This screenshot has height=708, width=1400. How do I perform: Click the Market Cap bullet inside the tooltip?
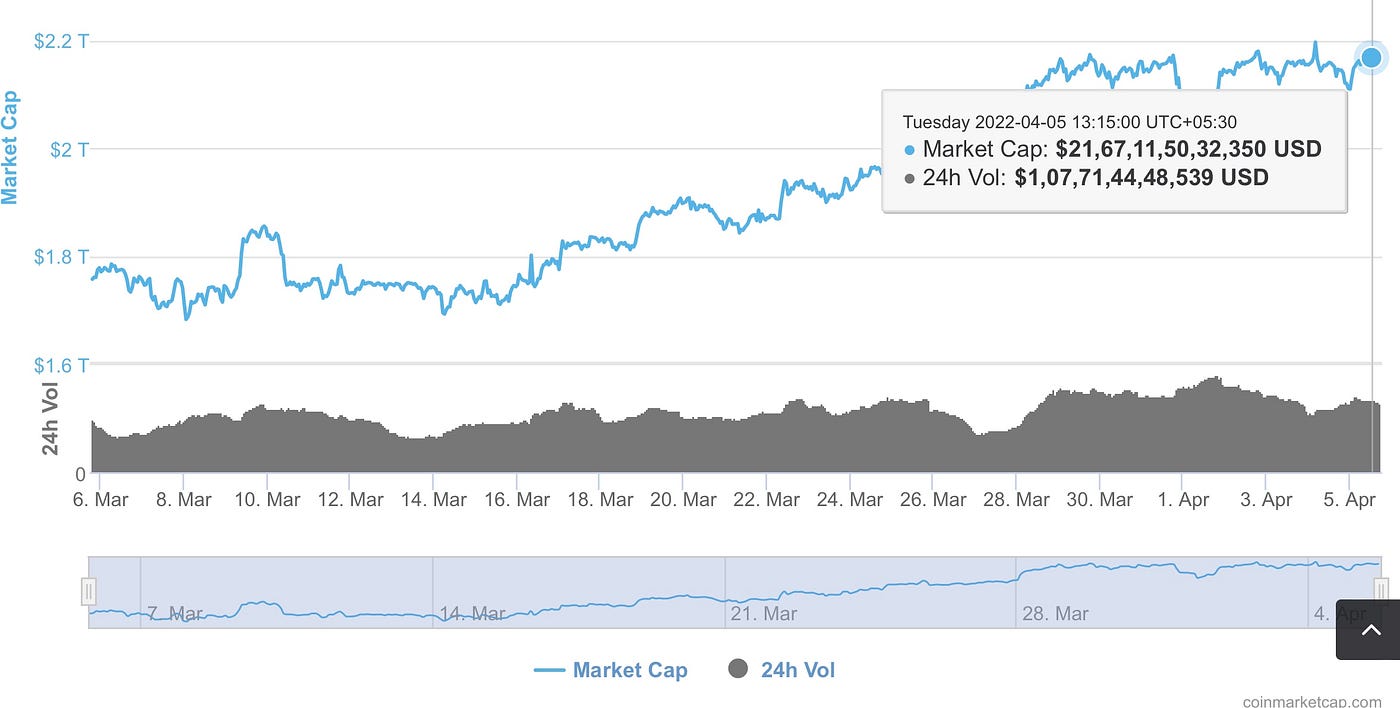tap(908, 149)
